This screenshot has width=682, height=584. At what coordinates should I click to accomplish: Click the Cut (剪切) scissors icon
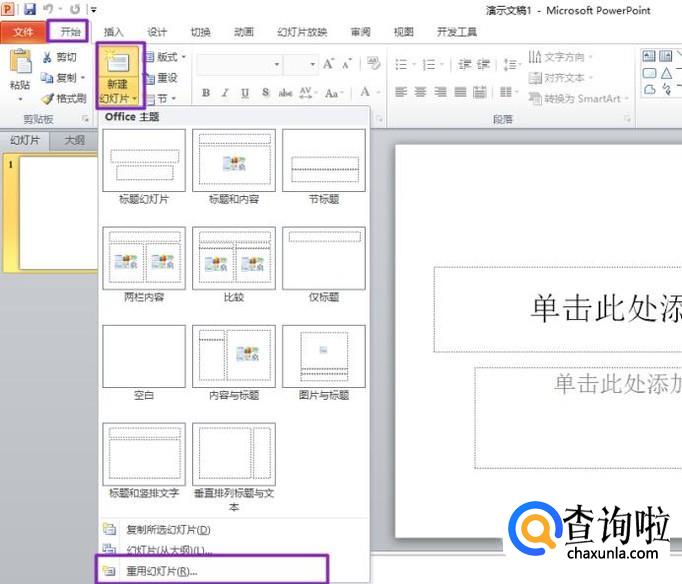(47, 57)
